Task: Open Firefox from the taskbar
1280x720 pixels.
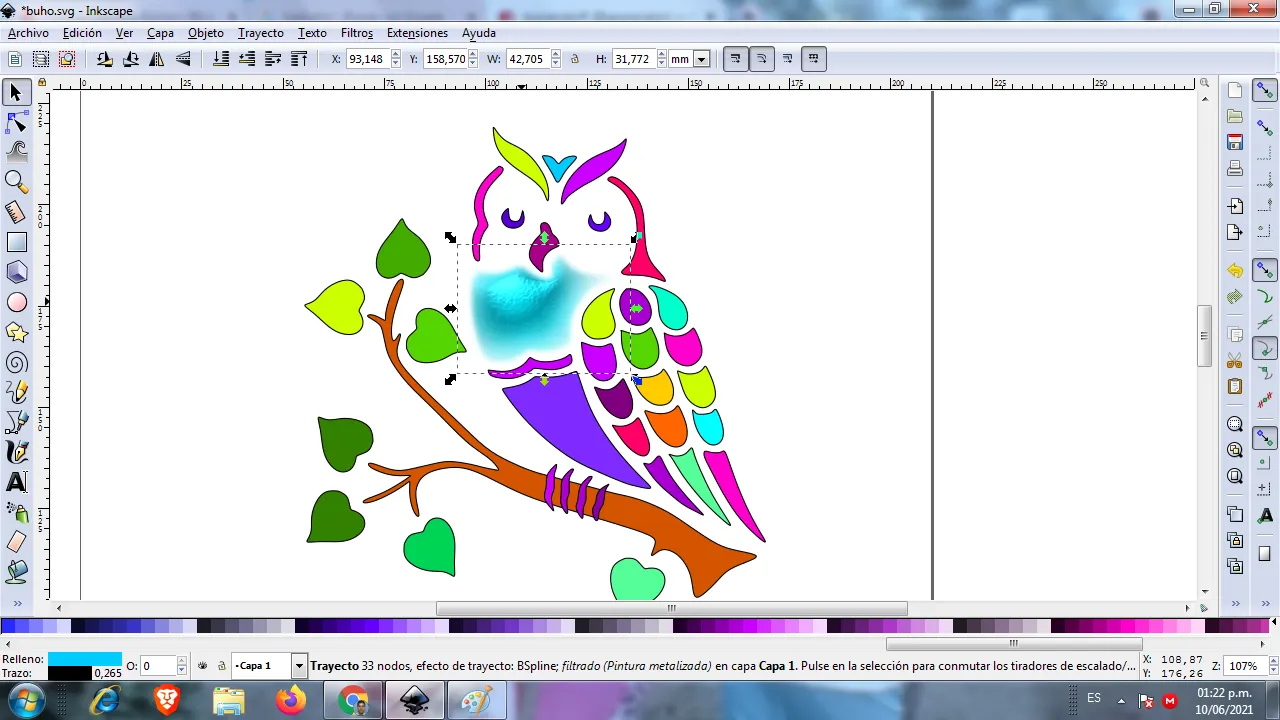Action: click(291, 701)
